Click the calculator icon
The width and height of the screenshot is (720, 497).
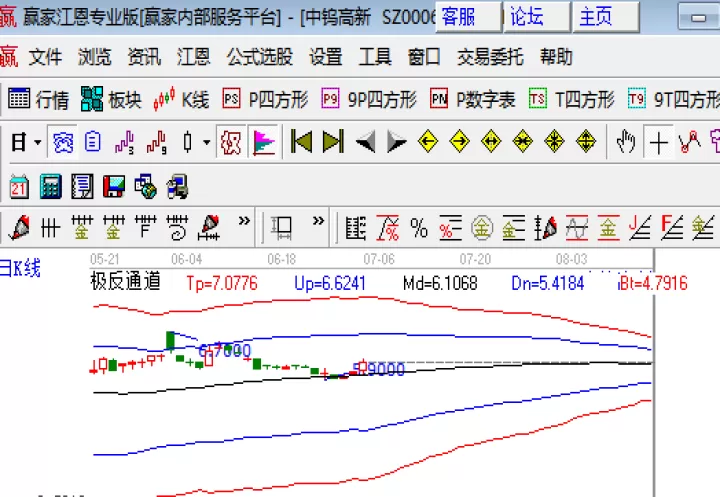click(51, 187)
